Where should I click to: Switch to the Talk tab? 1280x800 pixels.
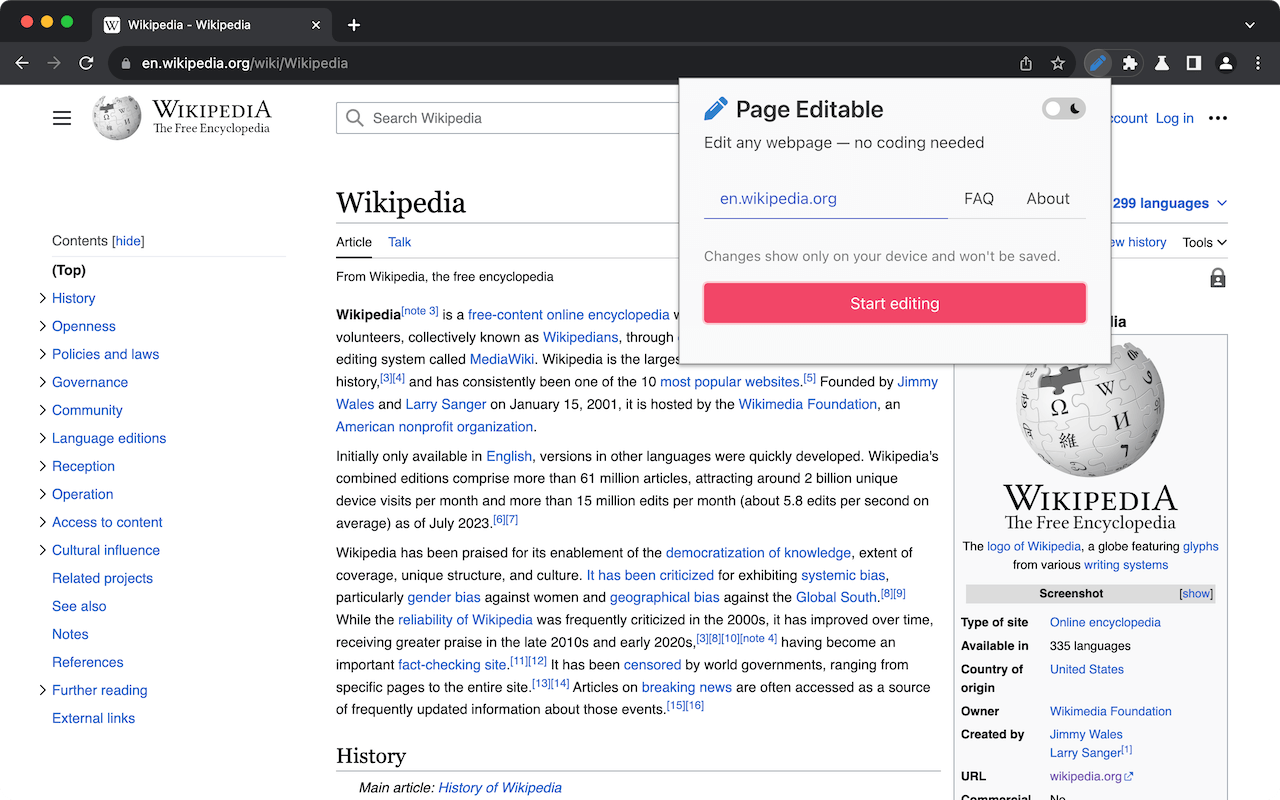pyautogui.click(x=399, y=242)
